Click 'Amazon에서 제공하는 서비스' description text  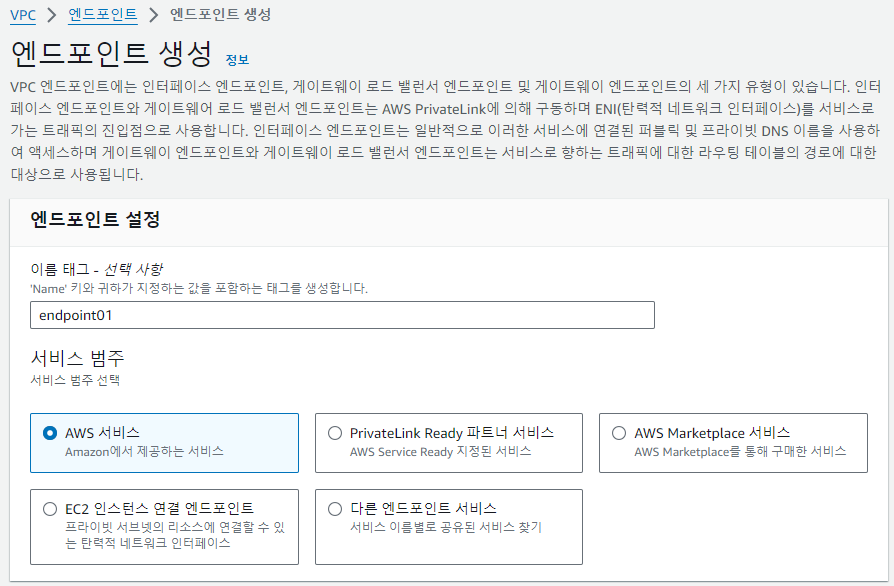(144, 451)
